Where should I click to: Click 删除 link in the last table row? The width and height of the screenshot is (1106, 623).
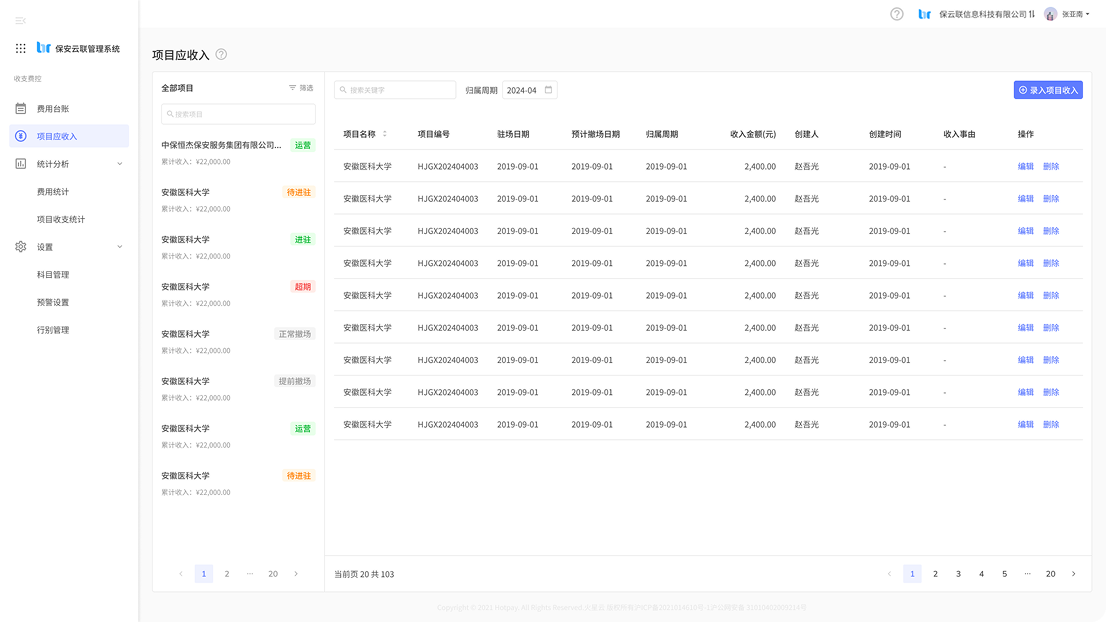1051,424
